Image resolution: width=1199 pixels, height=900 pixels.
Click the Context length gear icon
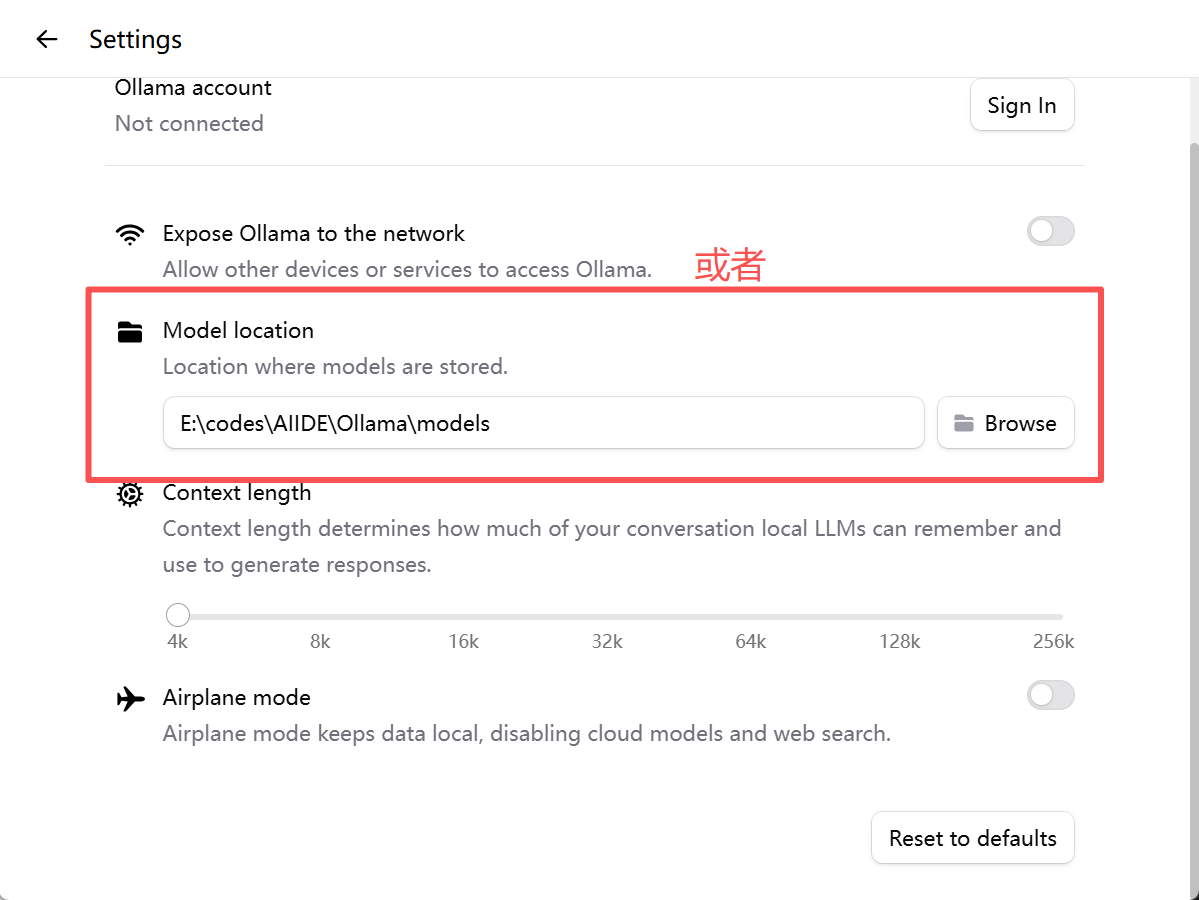point(130,494)
